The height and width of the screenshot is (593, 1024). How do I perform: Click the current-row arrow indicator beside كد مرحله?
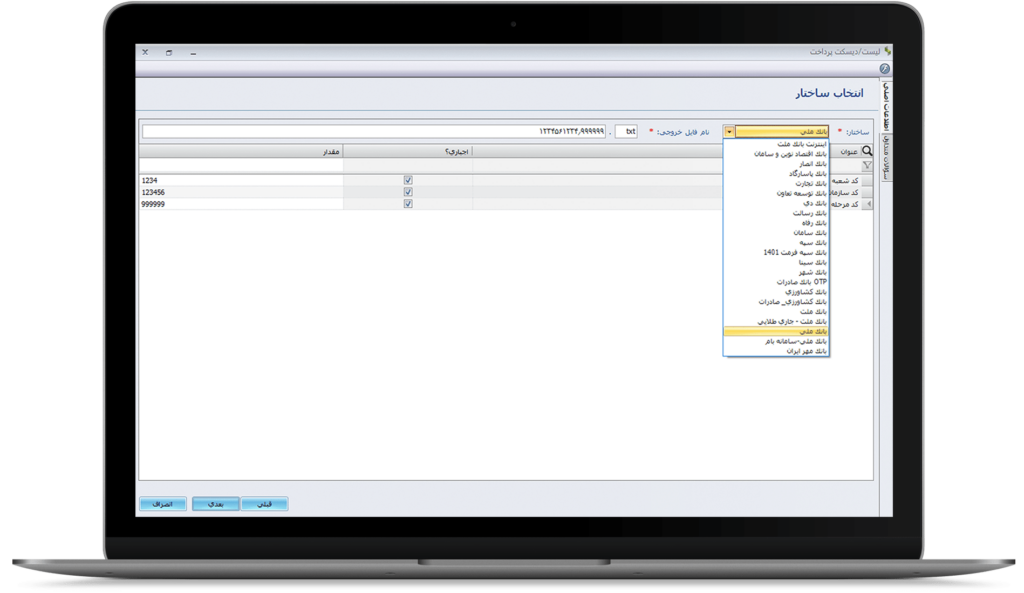(868, 204)
